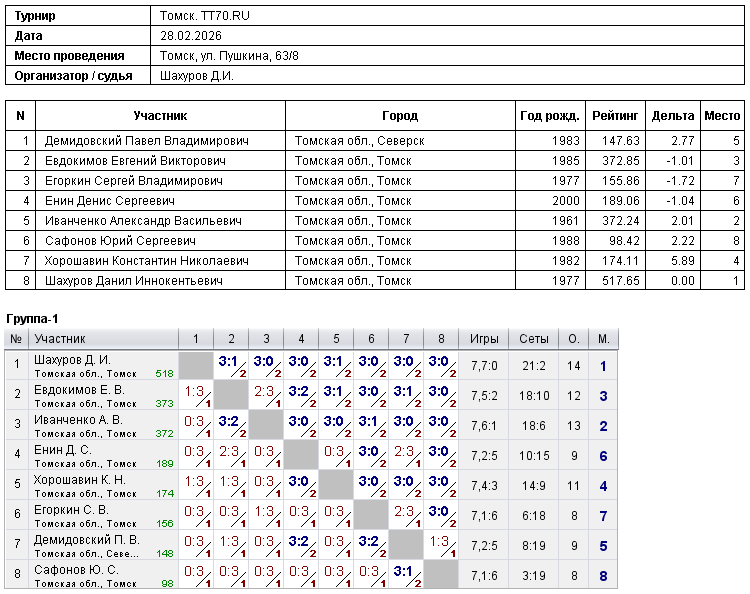Click venue address Томск, ул. Пушкина, 63/8

click(x=229, y=56)
